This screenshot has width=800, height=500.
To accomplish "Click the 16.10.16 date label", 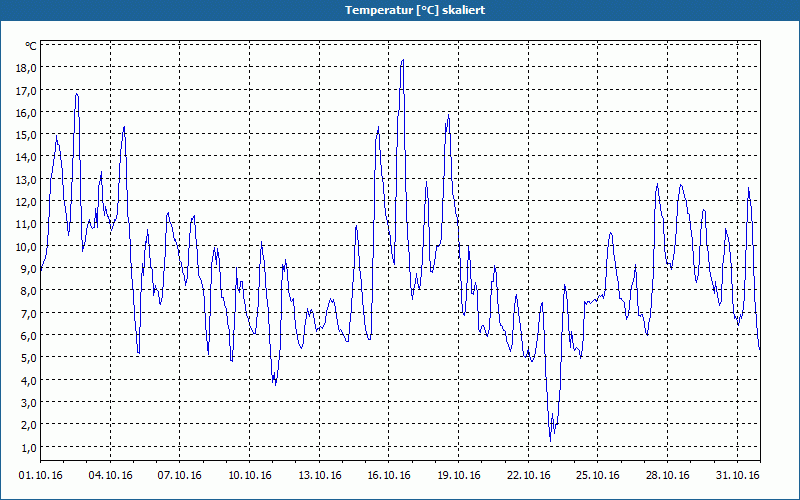I will coord(389,475).
